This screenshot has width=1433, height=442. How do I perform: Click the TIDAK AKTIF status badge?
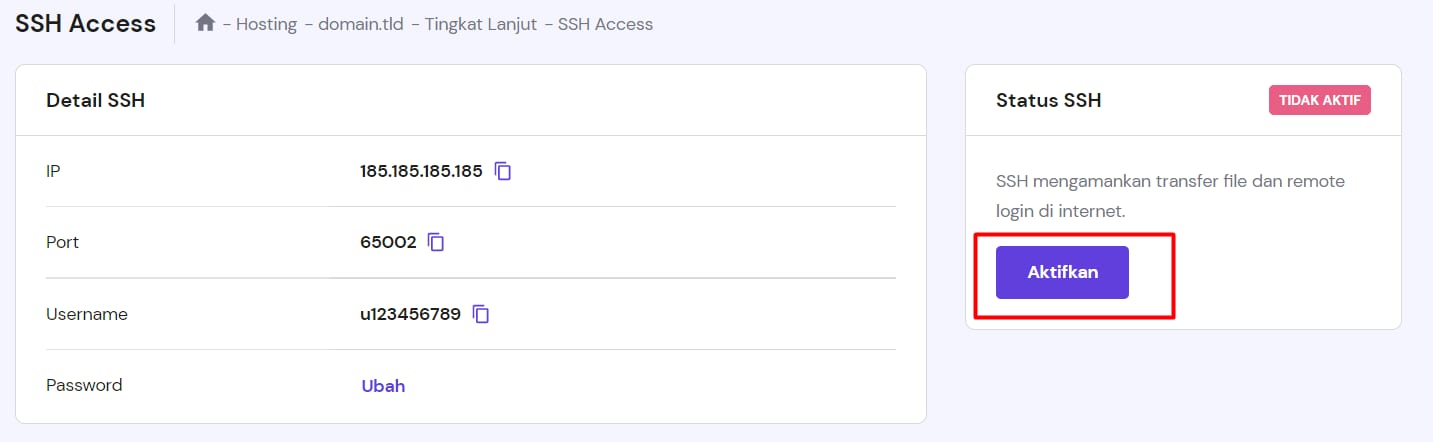[x=1319, y=100]
